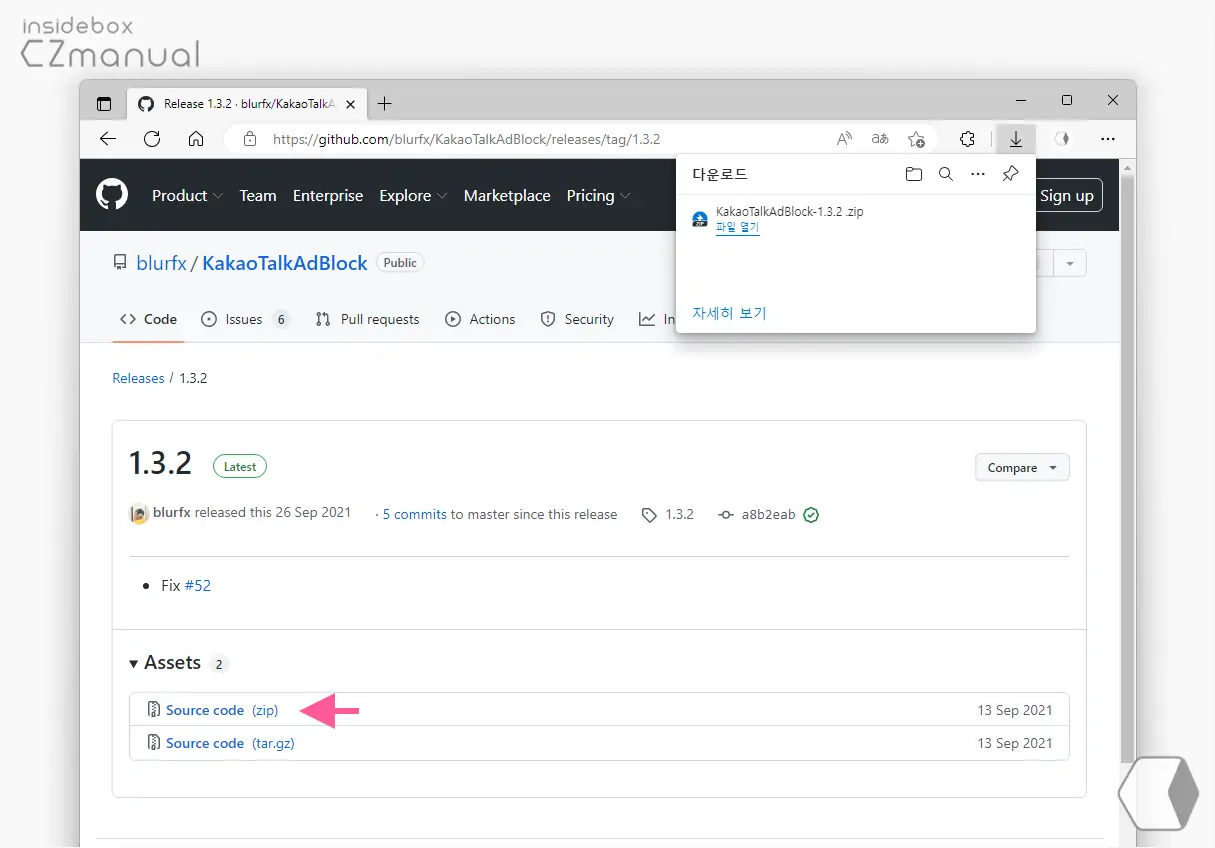
Task: Click the translate icon in address bar
Action: coord(880,139)
